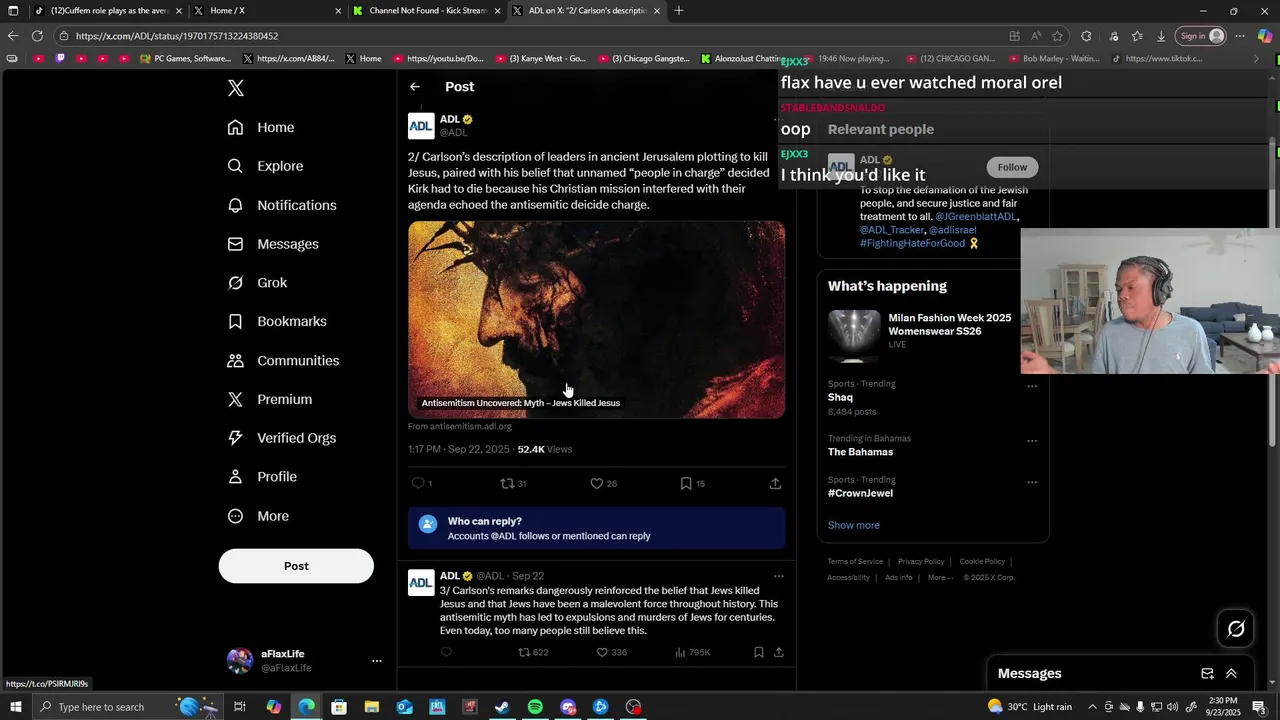Open browser downloads icon
This screenshot has width=1280, height=720.
tap(1161, 36)
